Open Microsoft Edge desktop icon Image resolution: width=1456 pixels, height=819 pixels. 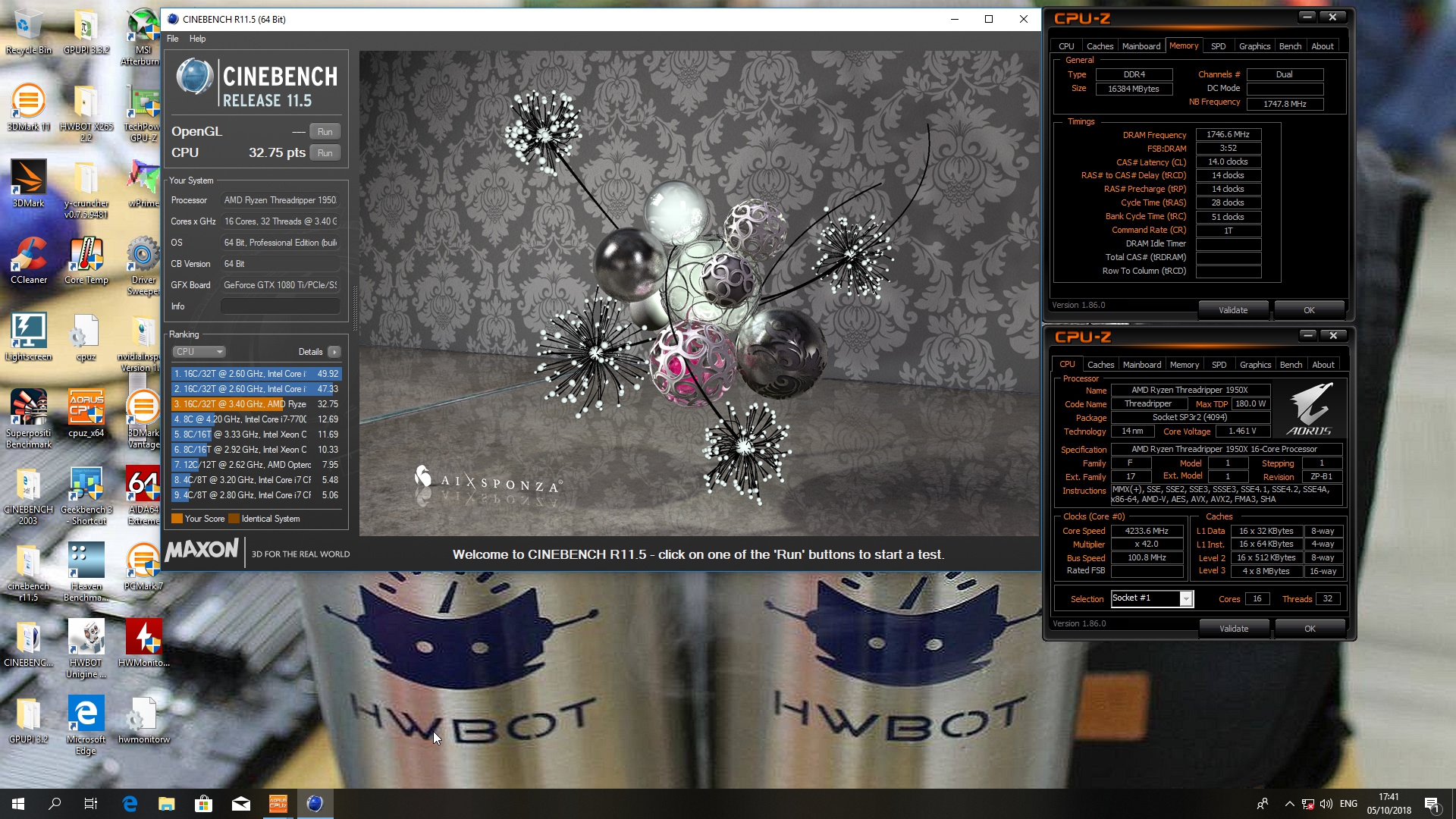86,726
